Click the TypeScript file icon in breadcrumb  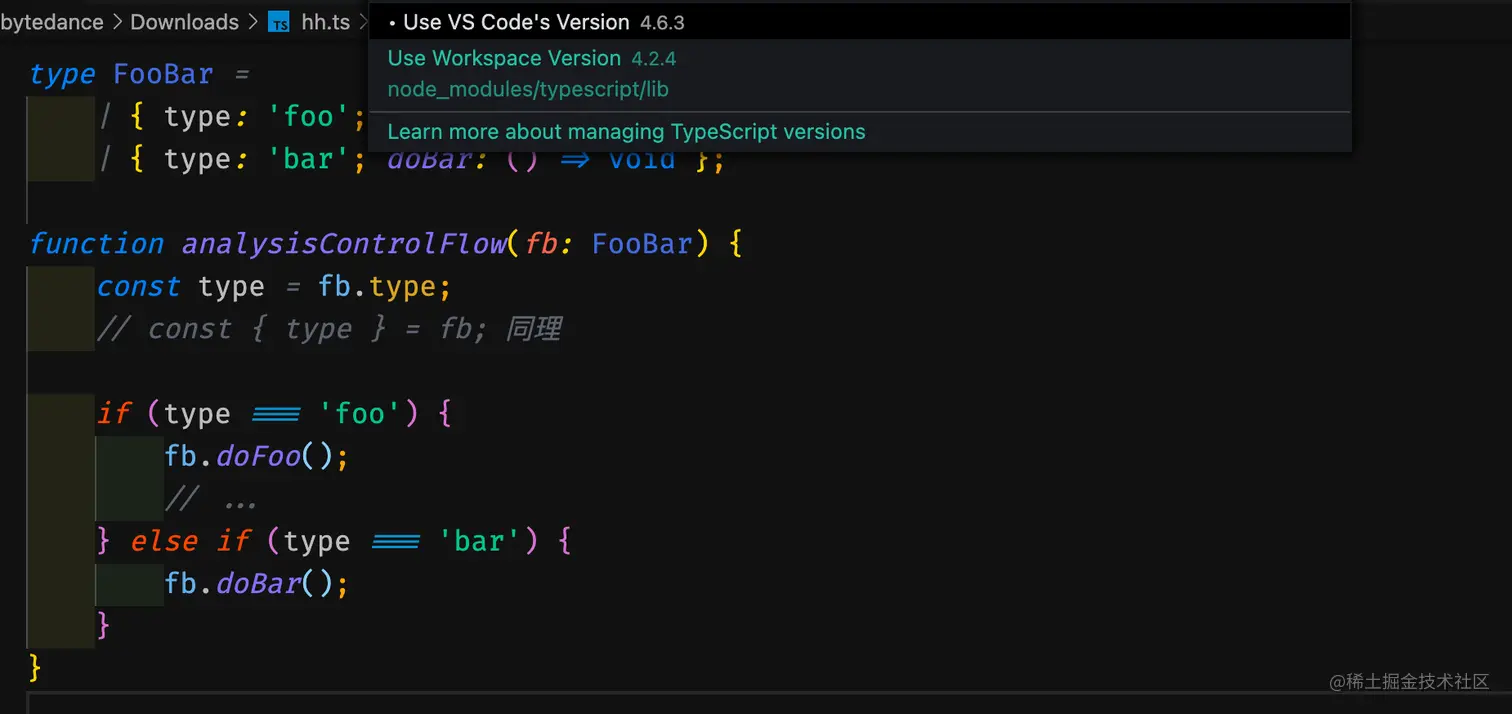[x=280, y=22]
